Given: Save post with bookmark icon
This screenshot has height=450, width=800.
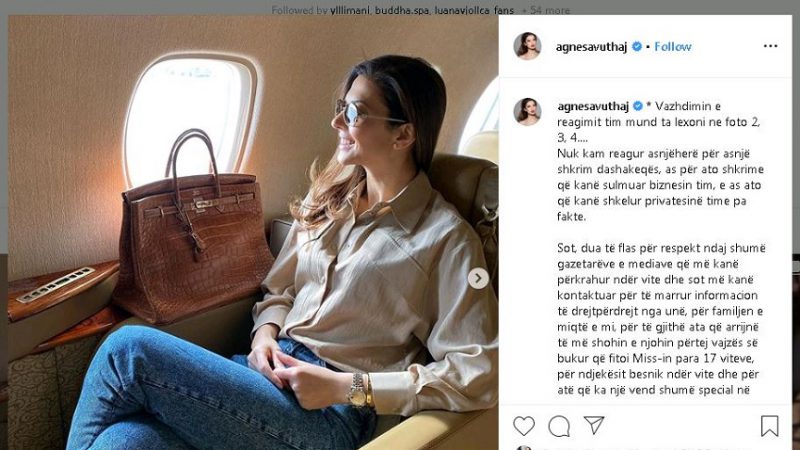Looking at the screenshot, I should click(x=769, y=426).
